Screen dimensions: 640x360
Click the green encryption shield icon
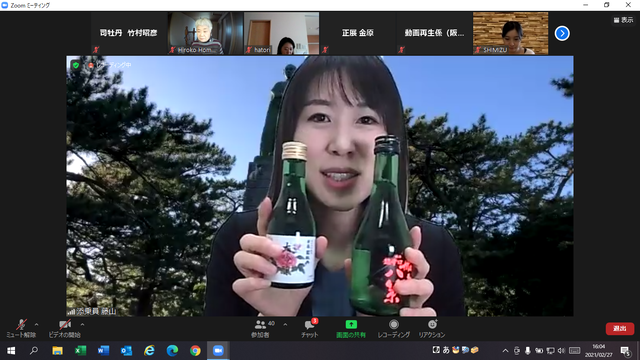tap(76, 65)
